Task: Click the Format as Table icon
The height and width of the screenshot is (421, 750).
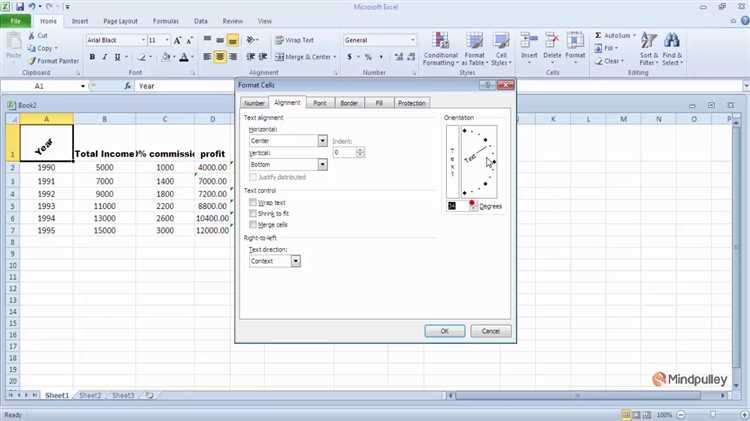Action: (474, 49)
